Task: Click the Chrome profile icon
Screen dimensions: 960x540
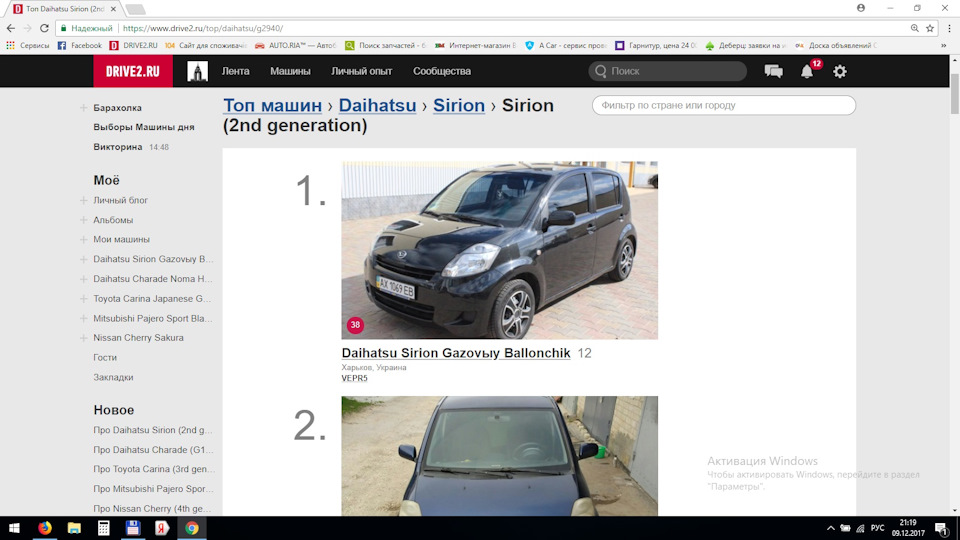Action: tap(861, 8)
